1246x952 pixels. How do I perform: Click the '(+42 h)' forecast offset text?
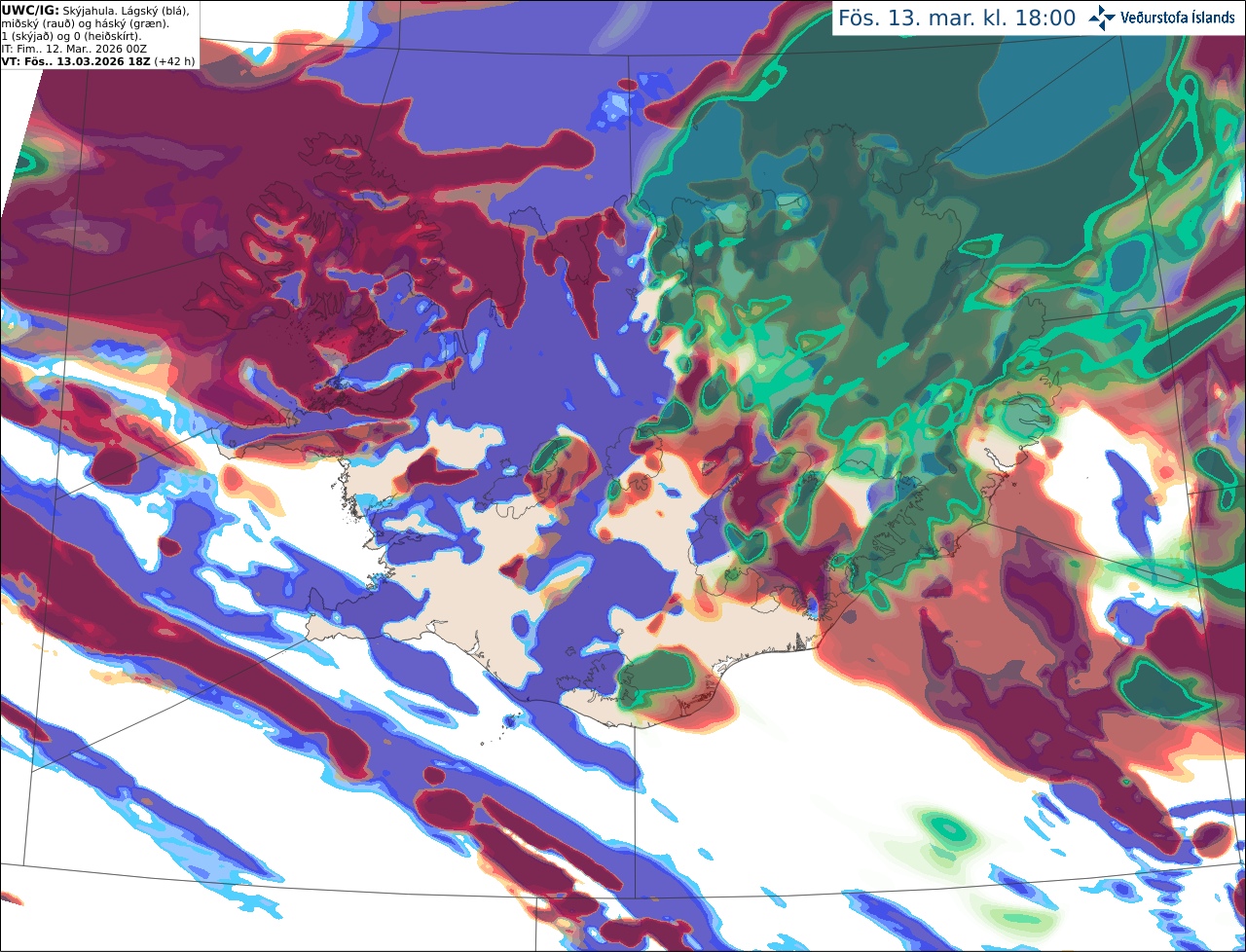[174, 61]
